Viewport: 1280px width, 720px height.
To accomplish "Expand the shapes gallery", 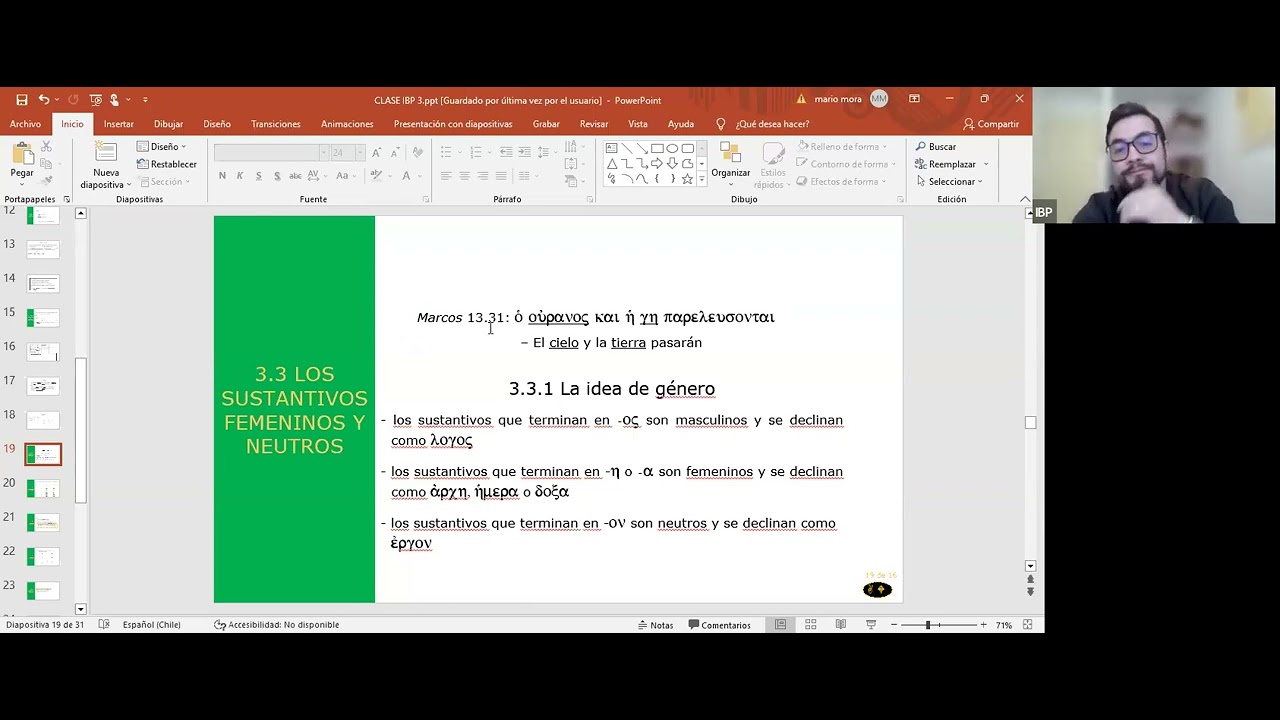I will (701, 180).
